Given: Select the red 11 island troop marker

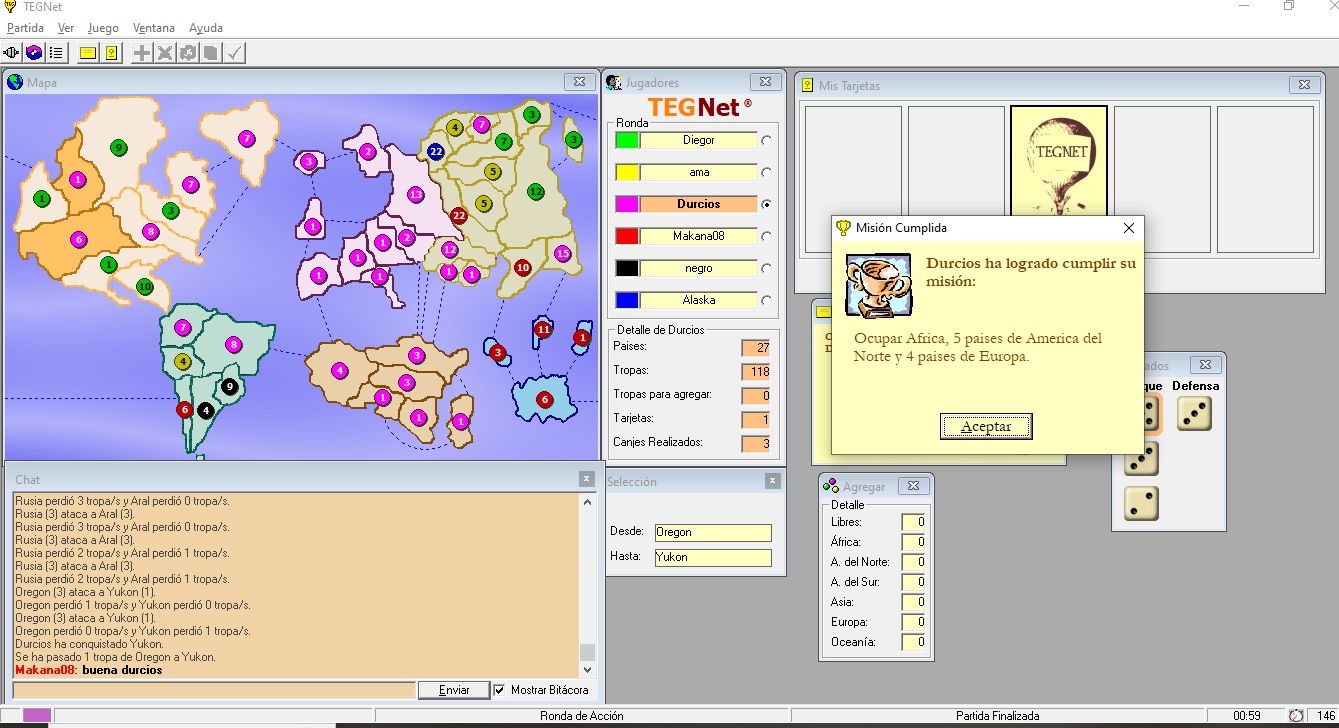Looking at the screenshot, I should click(543, 329).
